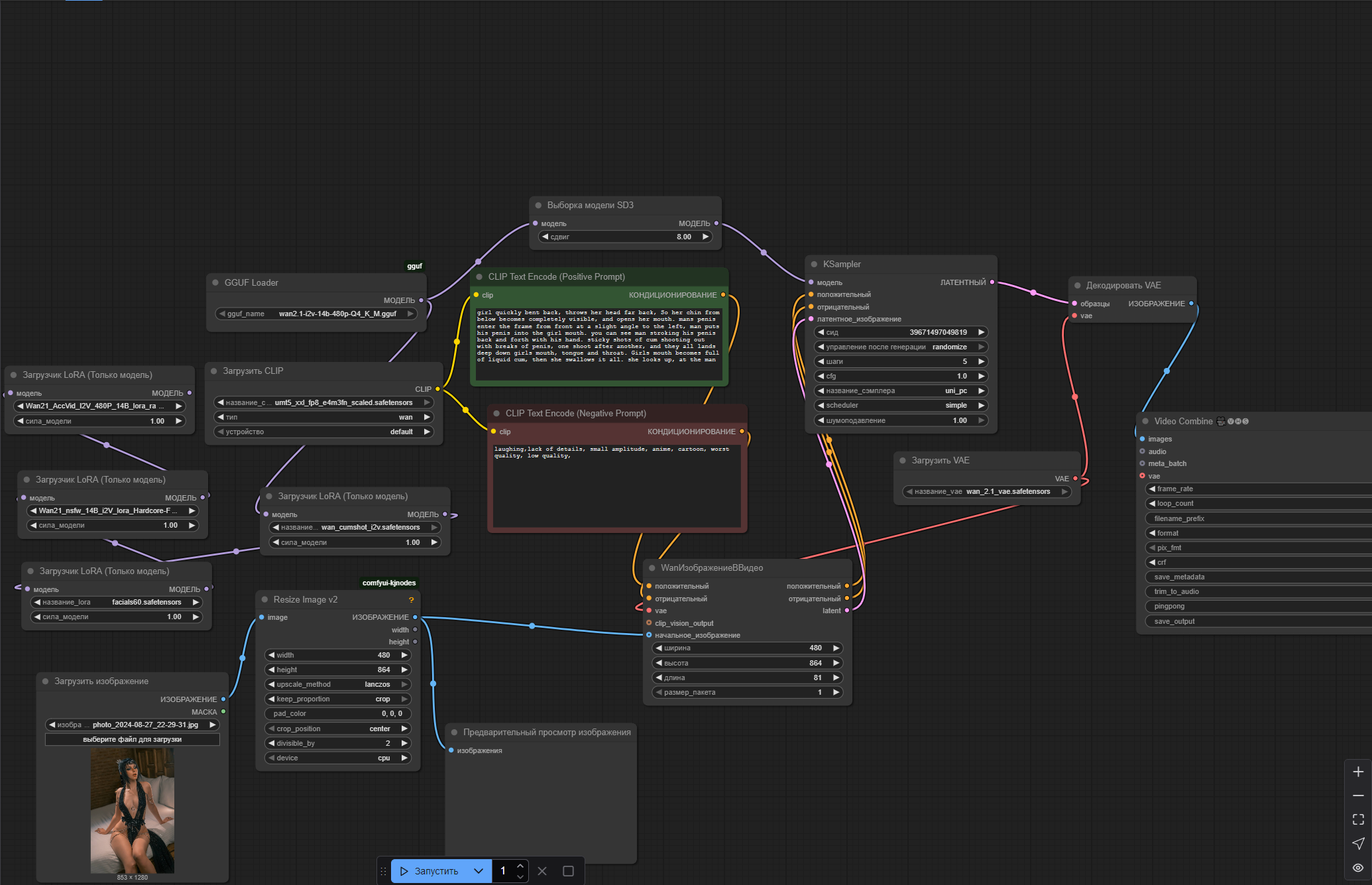The height and width of the screenshot is (885, 1372).
Task: Open the run options chevron beside Запустить
Action: coord(478,871)
